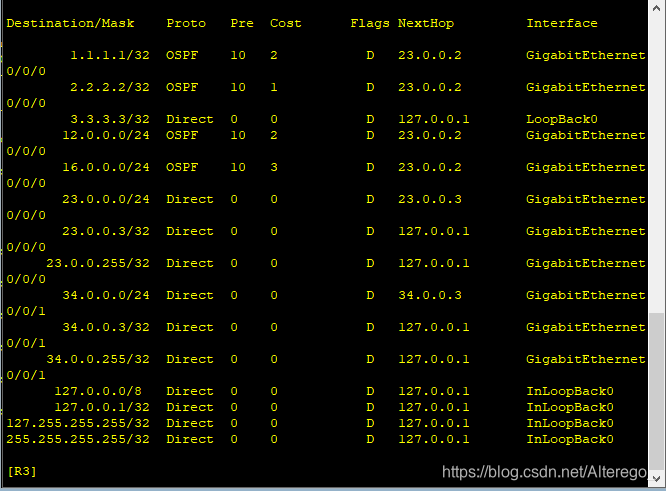
Task: Click the Proto column header
Action: click(186, 23)
